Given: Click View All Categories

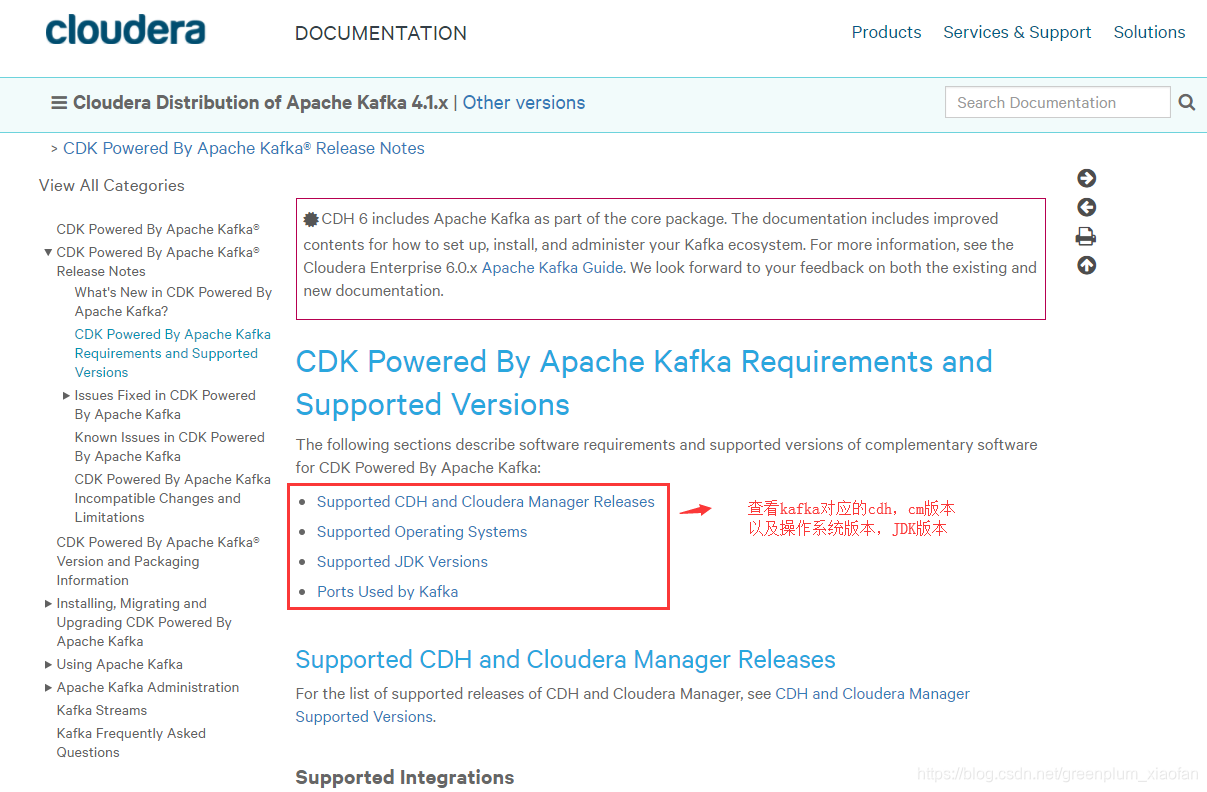Looking at the screenshot, I should pos(112,185).
